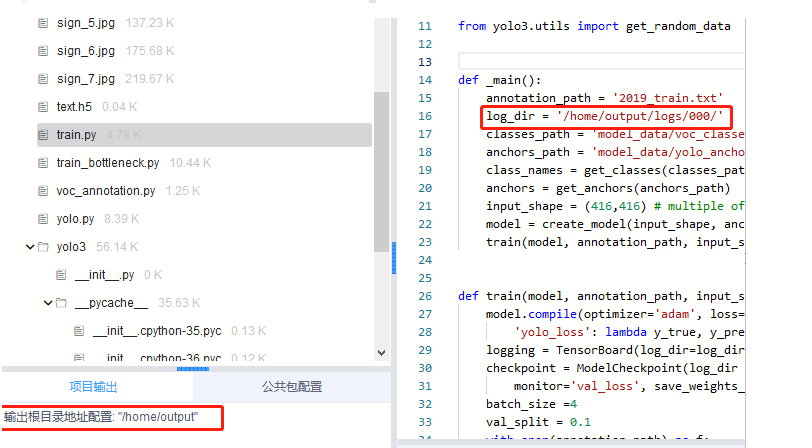Click the file icon beside train_bottleneck.py
Screen dimensions: 812x448
pos(43,163)
